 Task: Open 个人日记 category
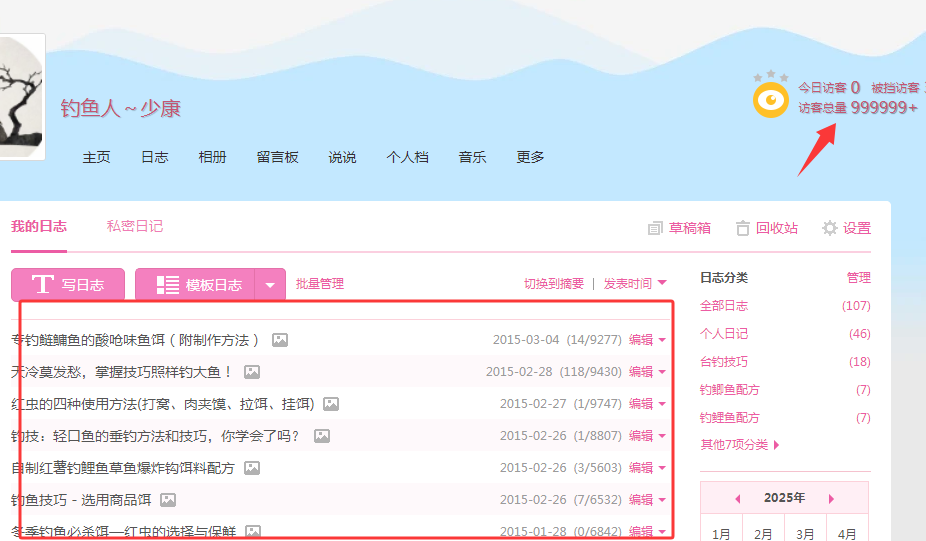(x=724, y=334)
